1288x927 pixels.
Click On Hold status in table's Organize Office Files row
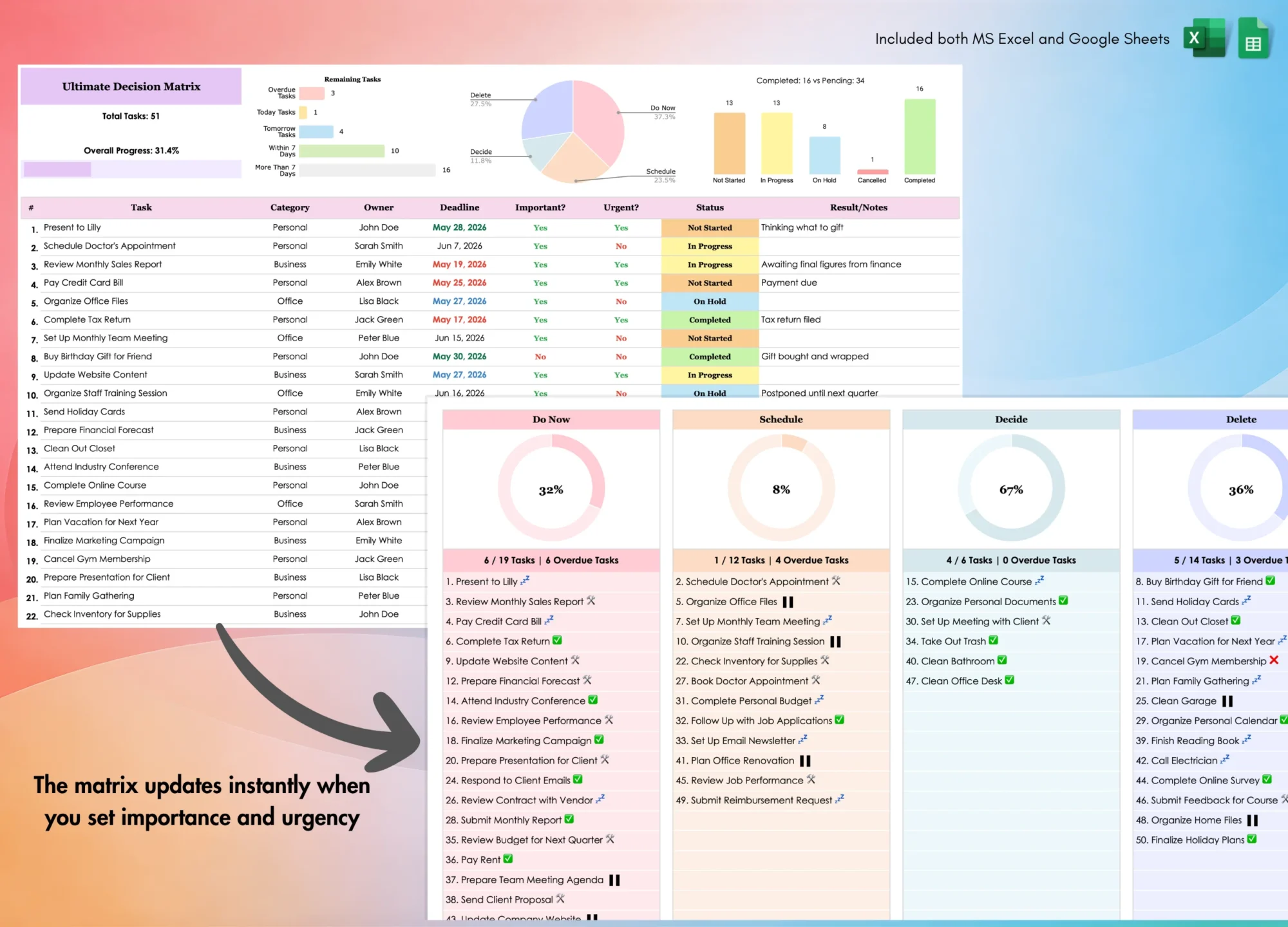pos(710,301)
